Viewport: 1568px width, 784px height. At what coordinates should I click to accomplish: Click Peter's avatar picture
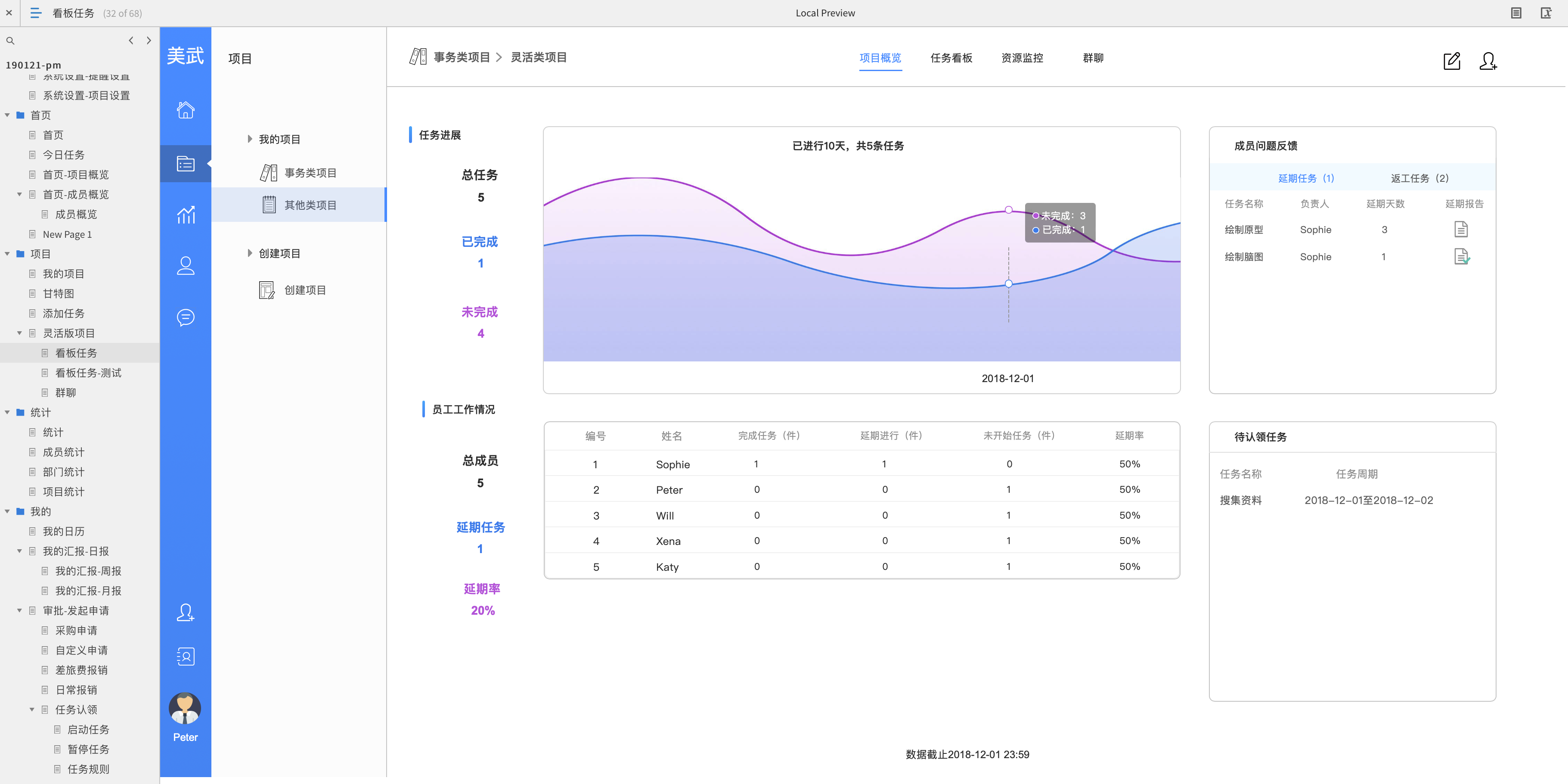click(185, 709)
